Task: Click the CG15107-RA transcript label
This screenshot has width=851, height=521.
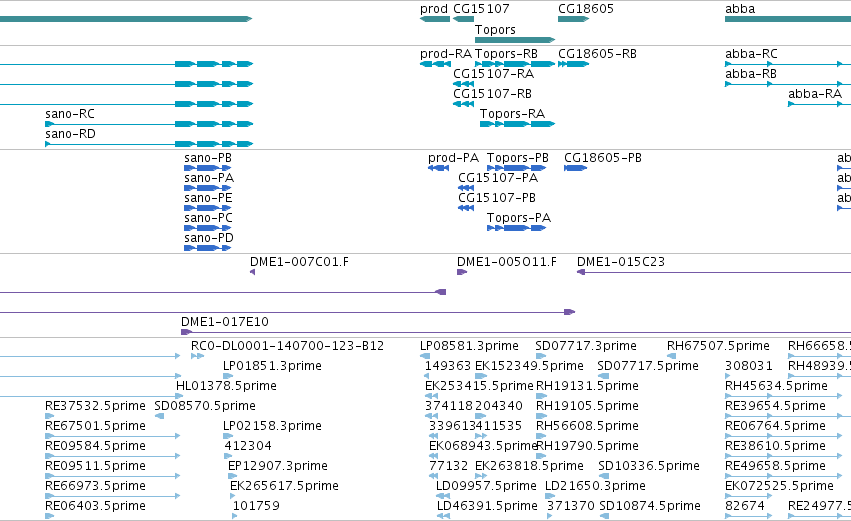Action: coord(493,74)
